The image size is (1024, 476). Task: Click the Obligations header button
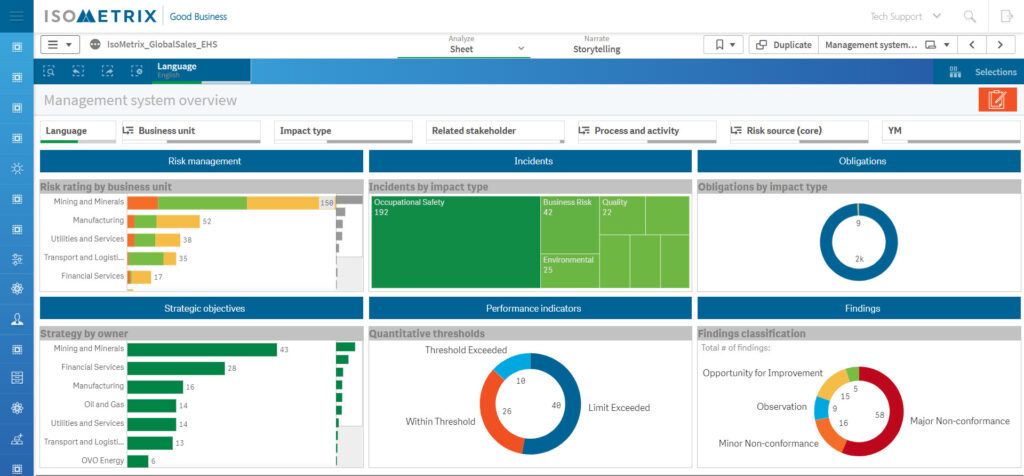tap(859, 161)
